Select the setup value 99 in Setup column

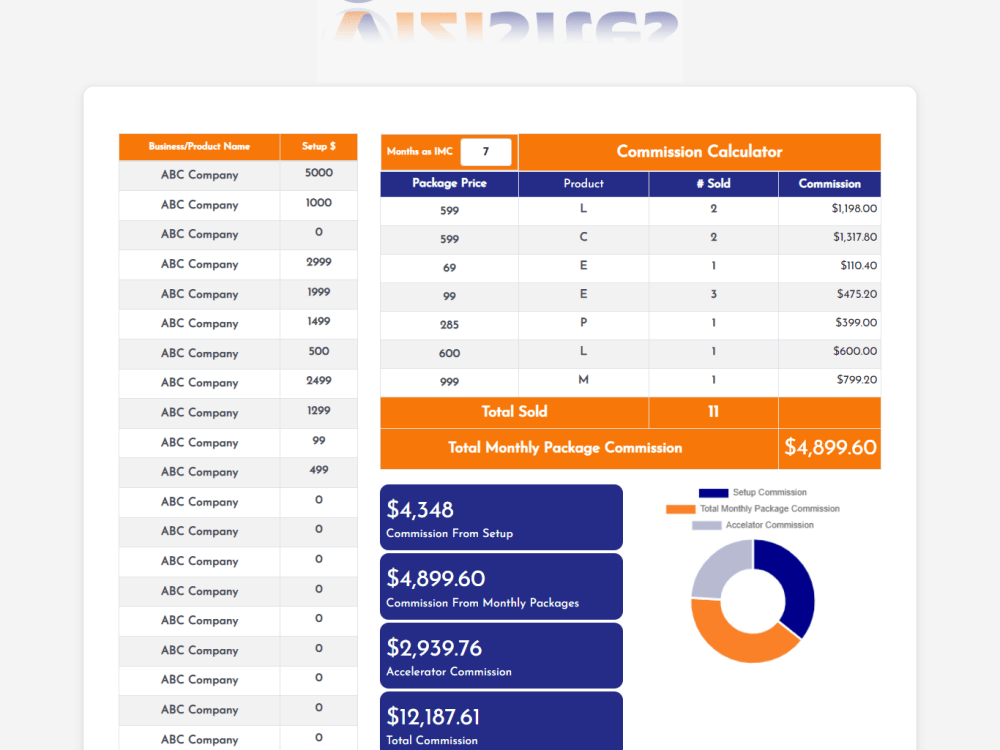[x=319, y=441]
